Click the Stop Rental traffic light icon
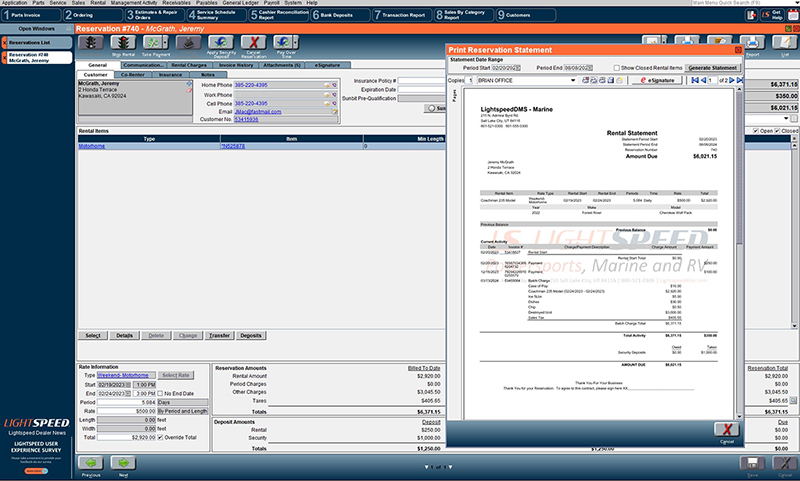 tap(123, 43)
